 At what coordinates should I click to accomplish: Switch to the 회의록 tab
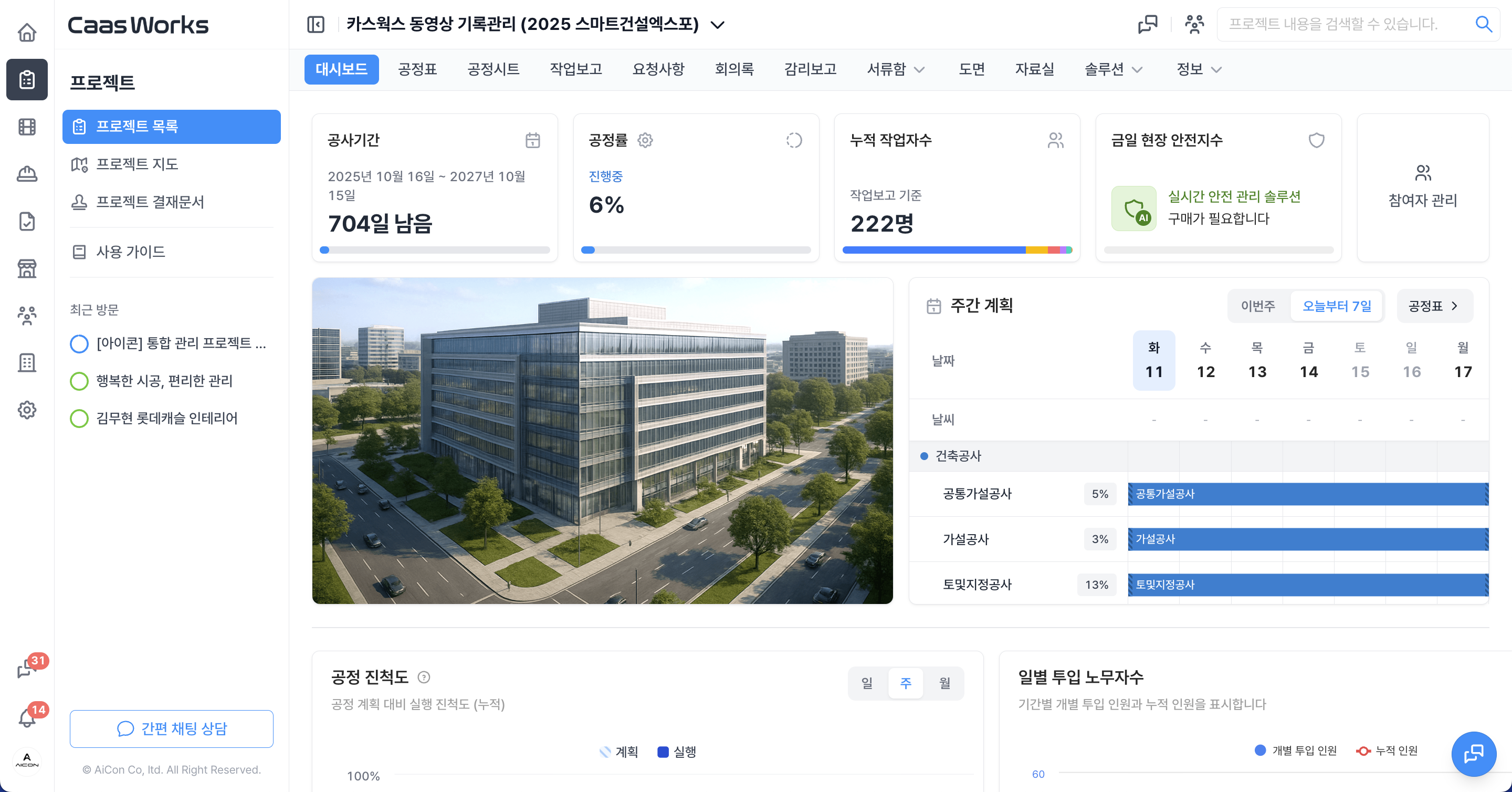pyautogui.click(x=734, y=69)
